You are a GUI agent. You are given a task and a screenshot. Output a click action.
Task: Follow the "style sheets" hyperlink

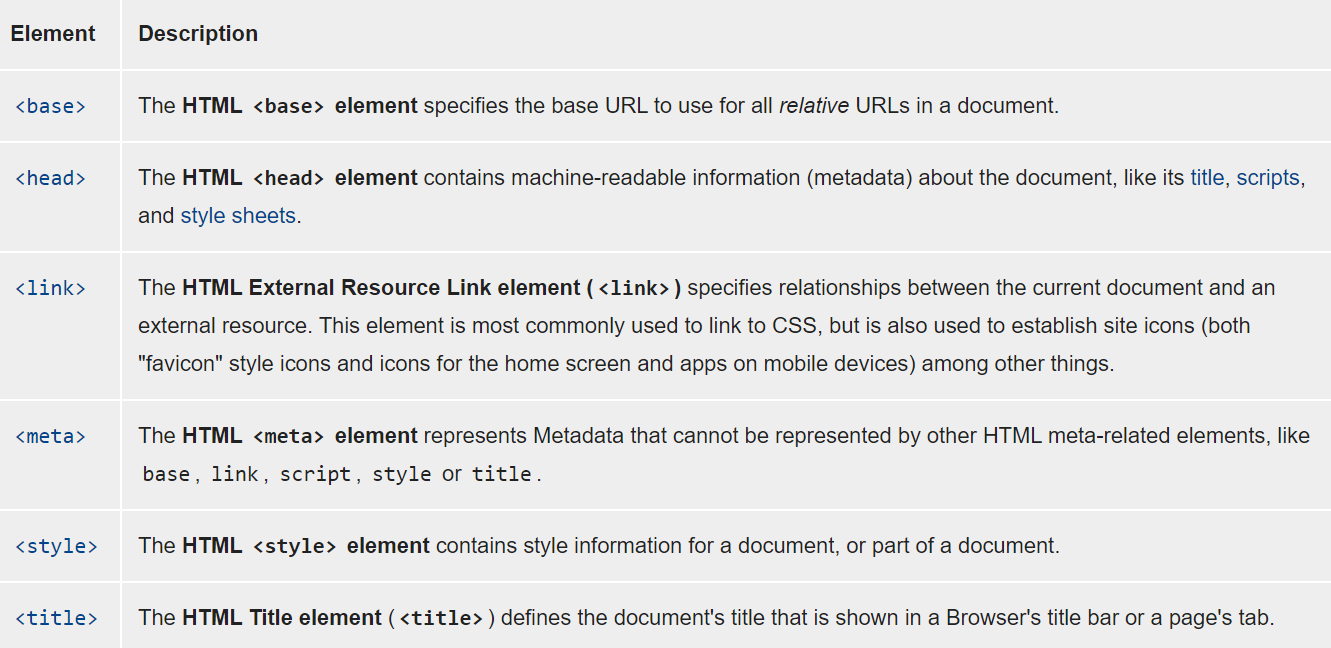[238, 216]
